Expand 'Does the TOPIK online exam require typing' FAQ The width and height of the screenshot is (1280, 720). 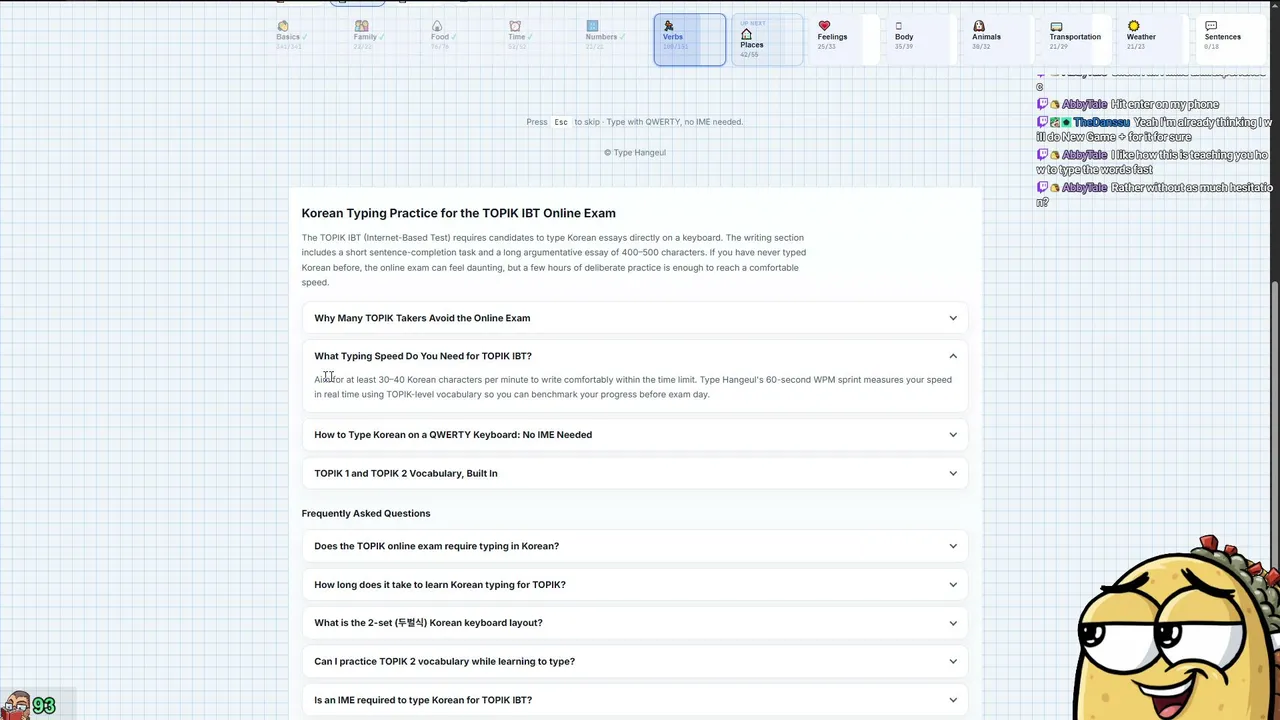point(635,546)
